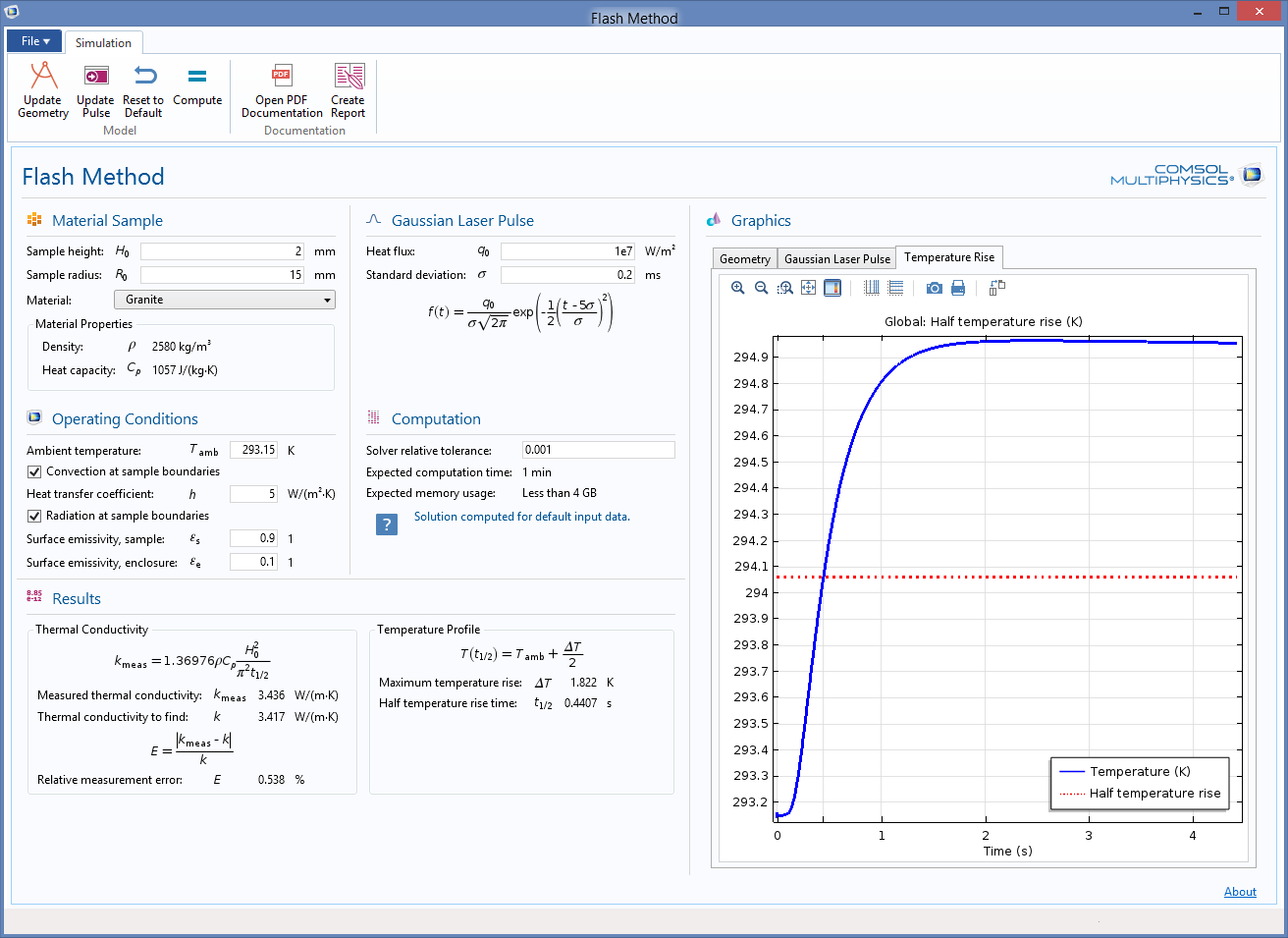
Task: Click the blue help question mark button
Action: point(387,524)
